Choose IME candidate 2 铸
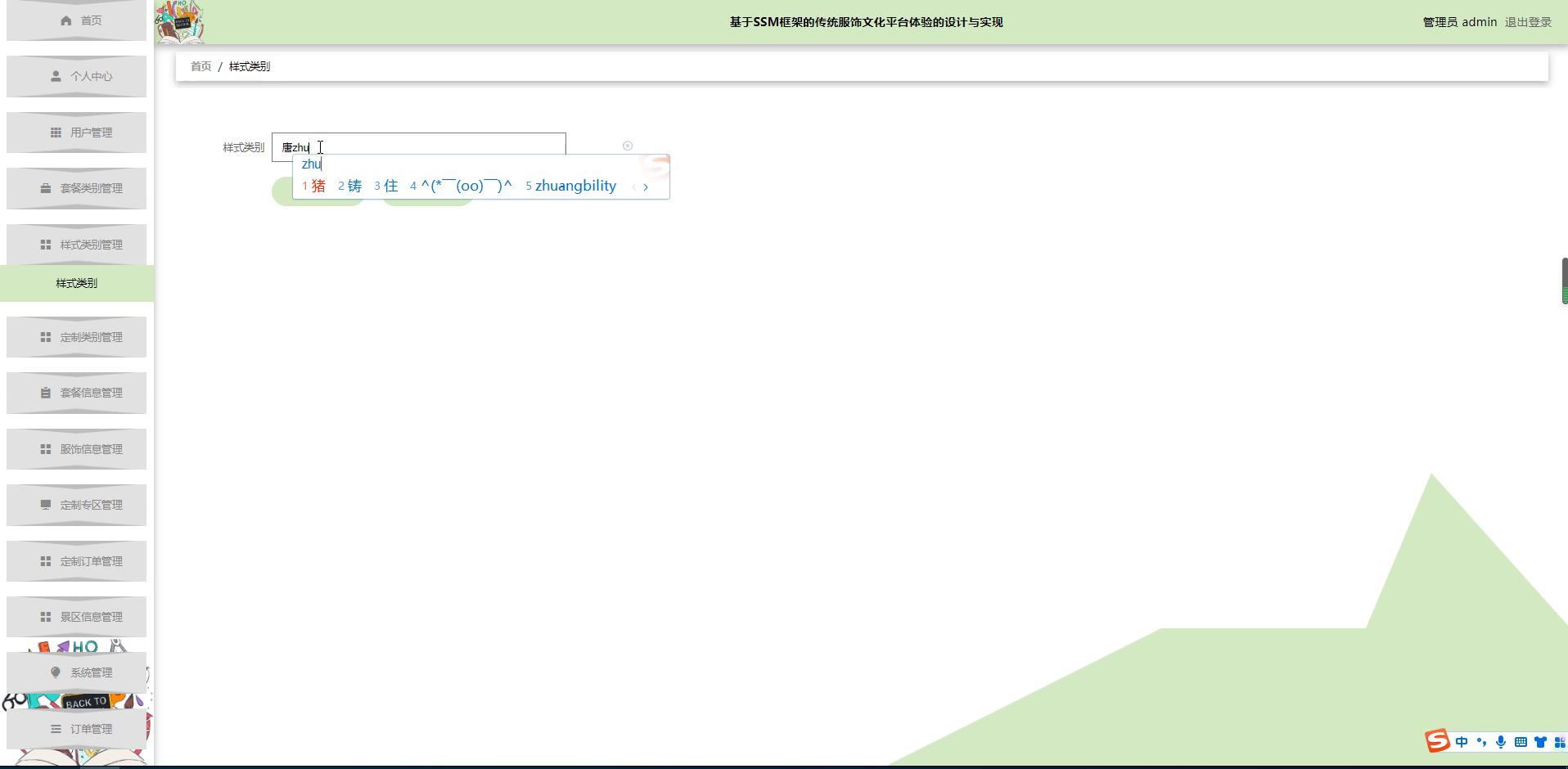The width and height of the screenshot is (1568, 769). (x=349, y=186)
